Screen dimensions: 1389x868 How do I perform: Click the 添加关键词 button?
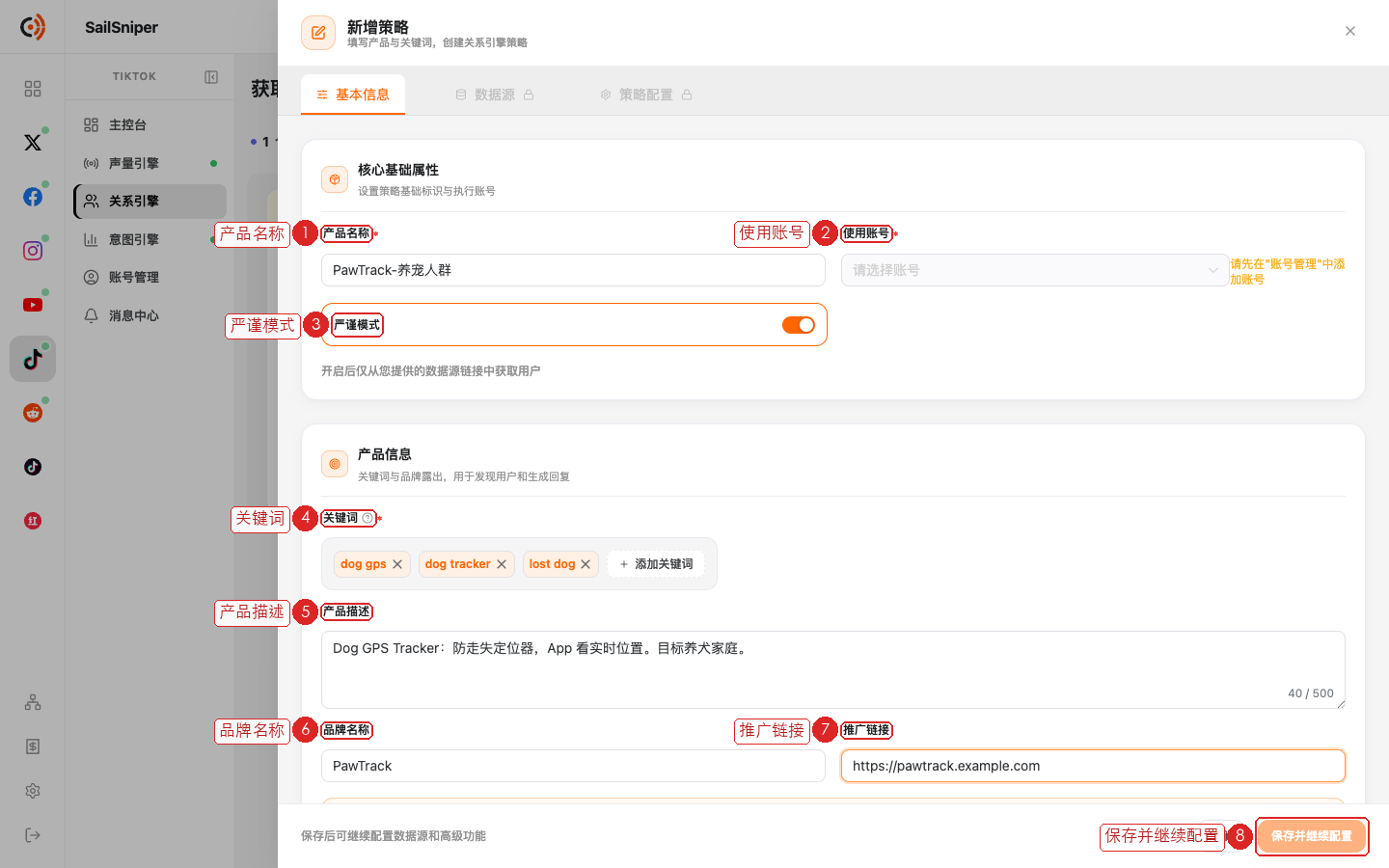(656, 564)
